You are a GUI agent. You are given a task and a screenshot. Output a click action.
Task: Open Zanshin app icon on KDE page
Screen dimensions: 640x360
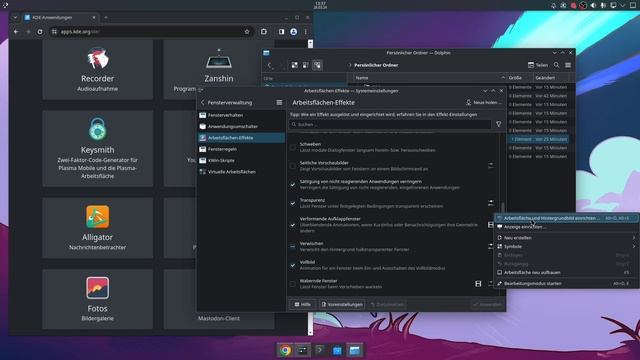(x=219, y=59)
